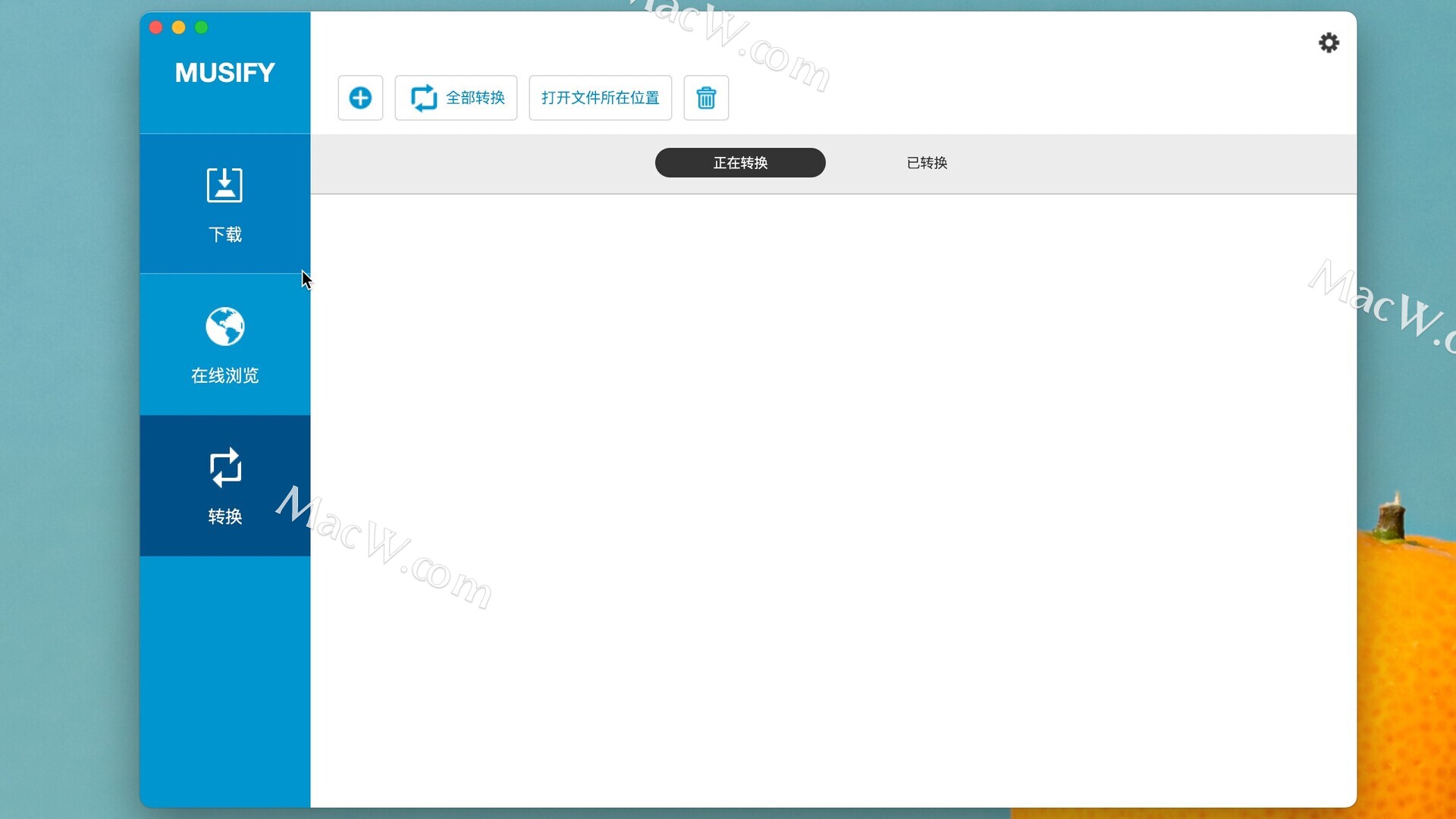Switch to the 正在转换 tab
This screenshot has height=819, width=1456.
pos(740,162)
